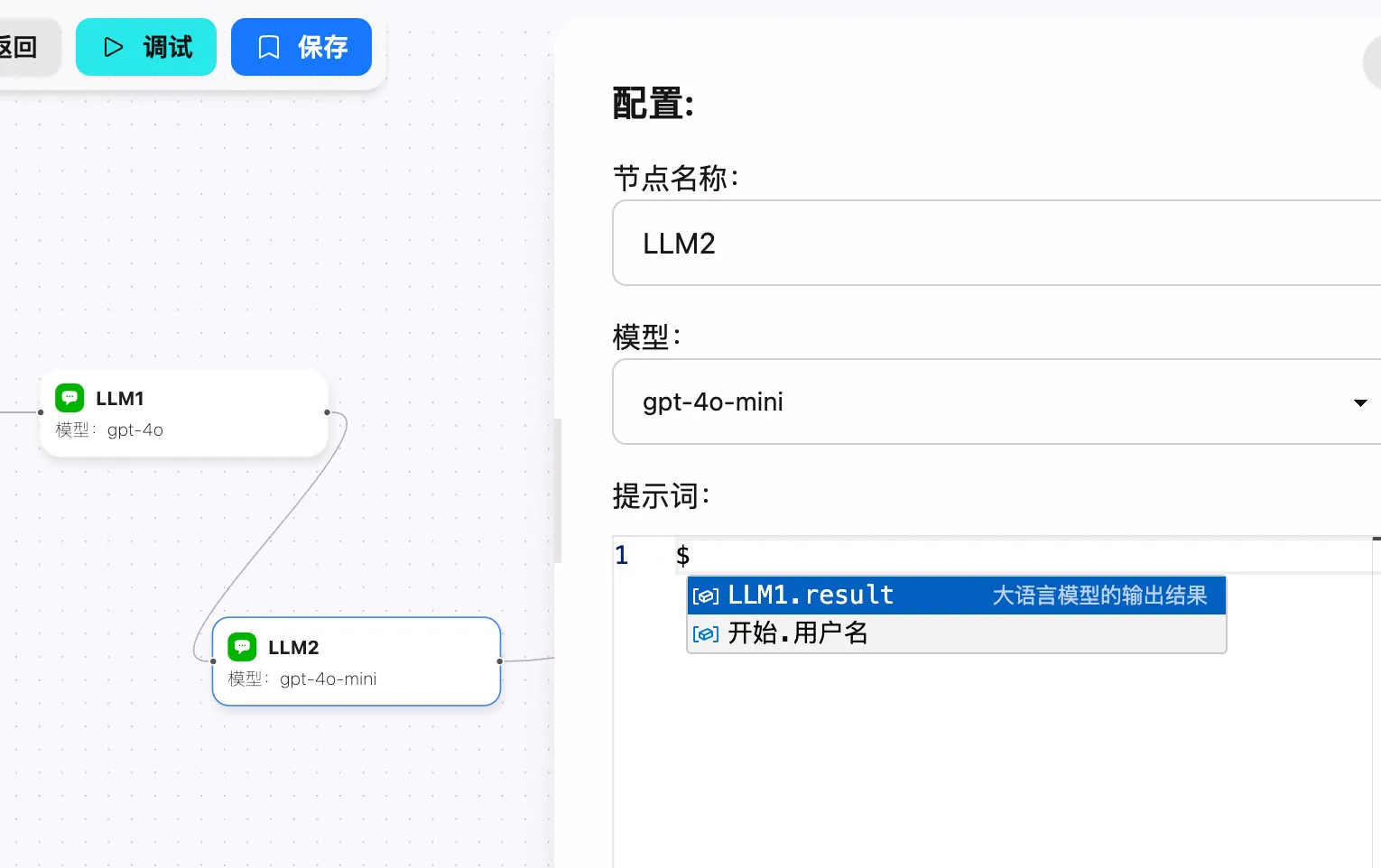Viewport: 1381px width, 868px height.
Task: Open the 模型 dropdown showing gpt-4o-mini
Action: pos(996,402)
